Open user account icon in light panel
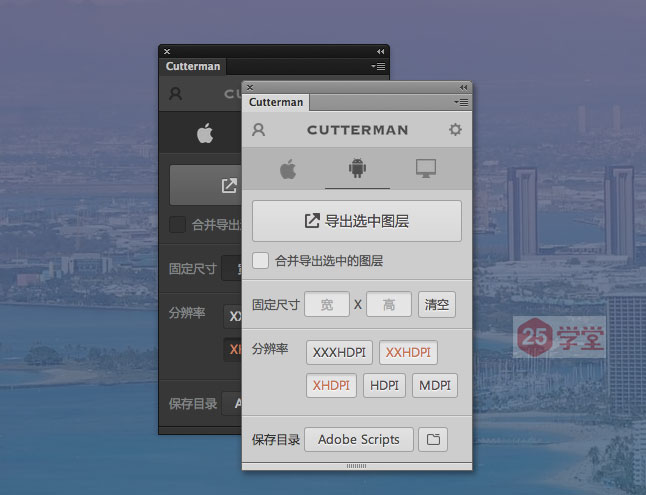This screenshot has width=646, height=495. pos(258,130)
